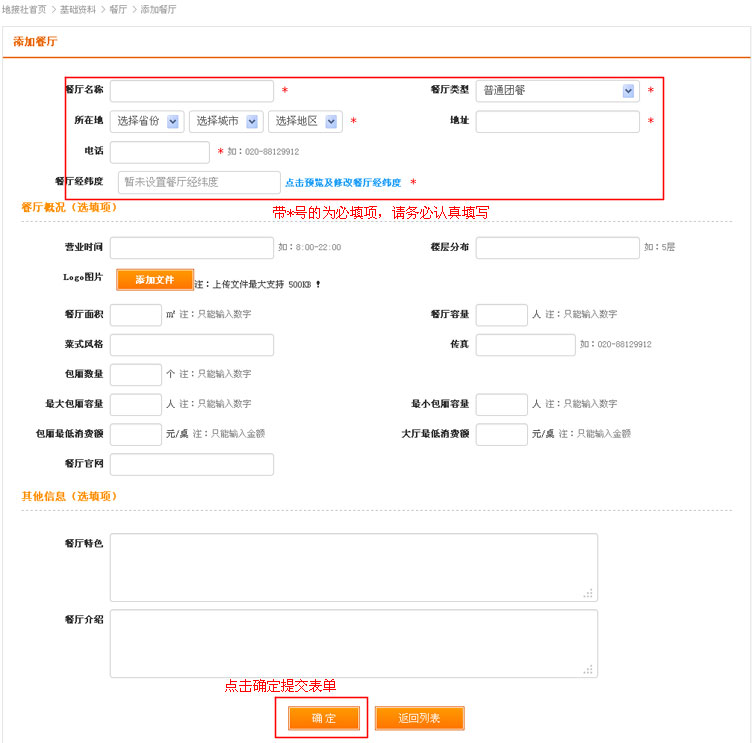Click the 返回列表 button
Image resolution: width=755 pixels, height=743 pixels.
(419, 718)
